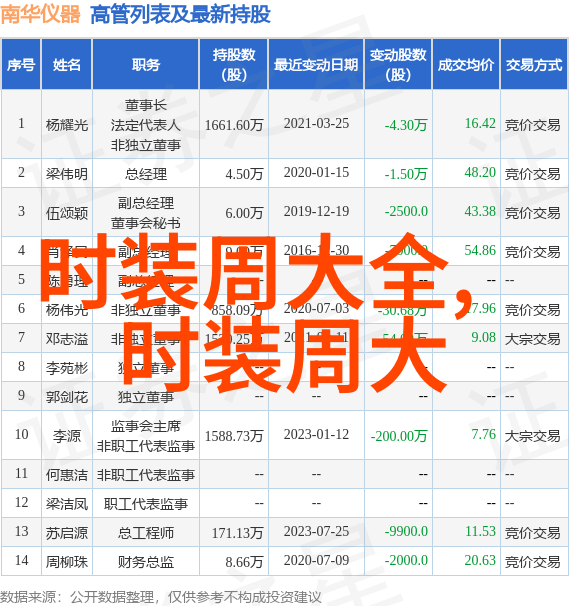Select the date 2023-01-12

(x=316, y=434)
